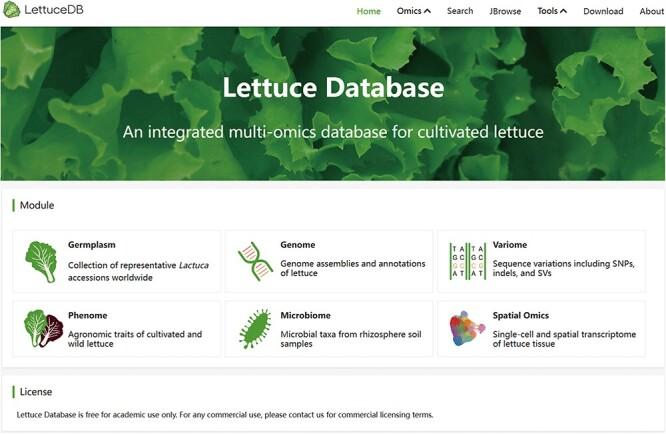Open JBrowse from the navigation bar
Viewport: 666px width, 434px height.
(505, 11)
